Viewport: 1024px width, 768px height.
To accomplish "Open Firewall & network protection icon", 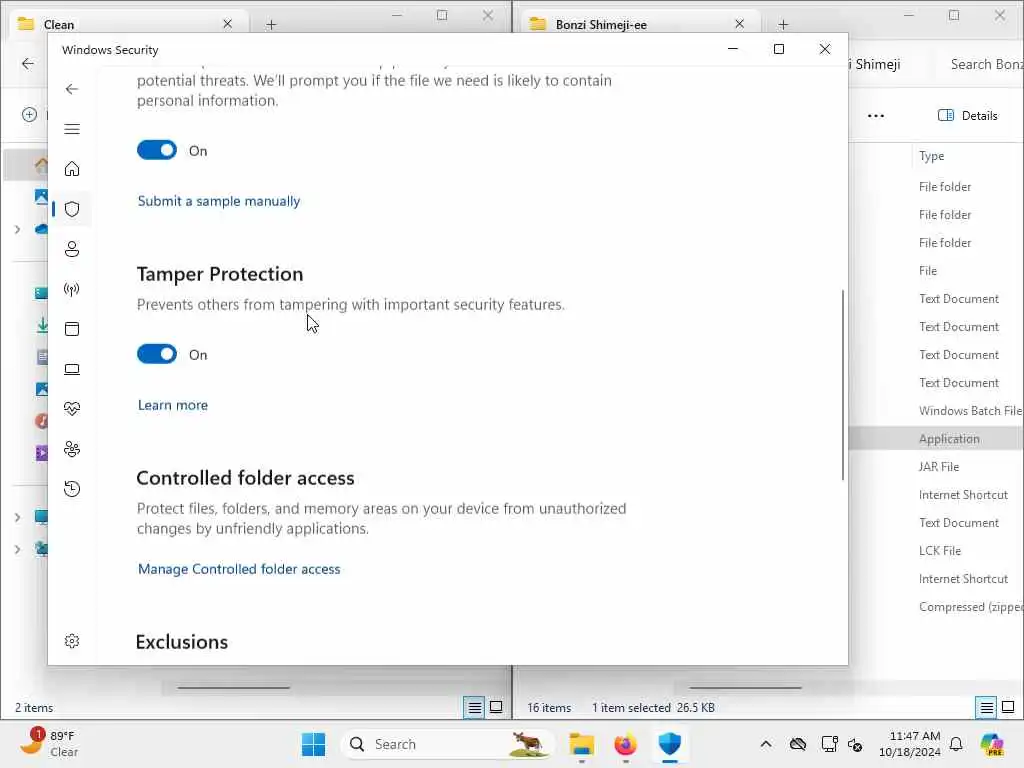I will tap(72, 289).
